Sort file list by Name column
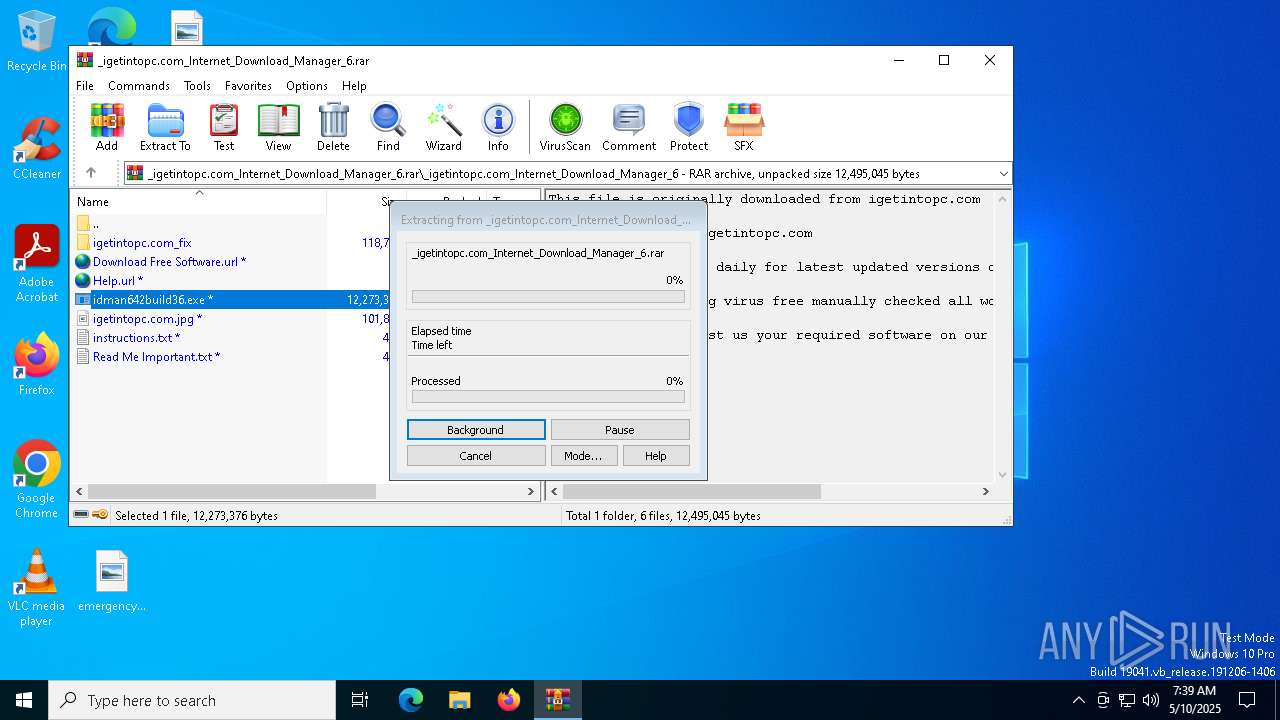The width and height of the screenshot is (1280, 720). pyautogui.click(x=198, y=202)
